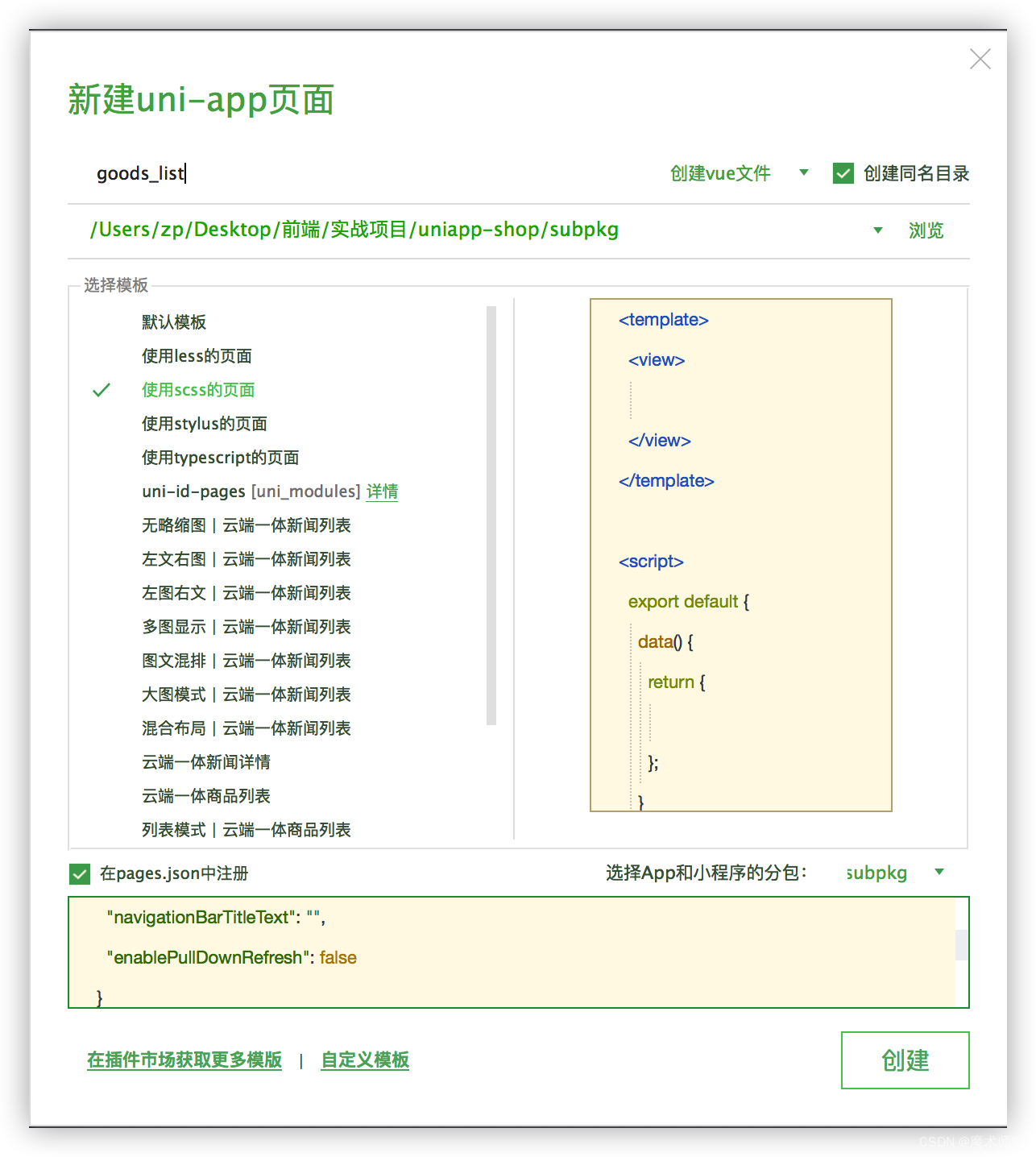Select the 使用typescript的页面 template
Image resolution: width=1036 pixels, height=1157 pixels.
[x=221, y=458]
